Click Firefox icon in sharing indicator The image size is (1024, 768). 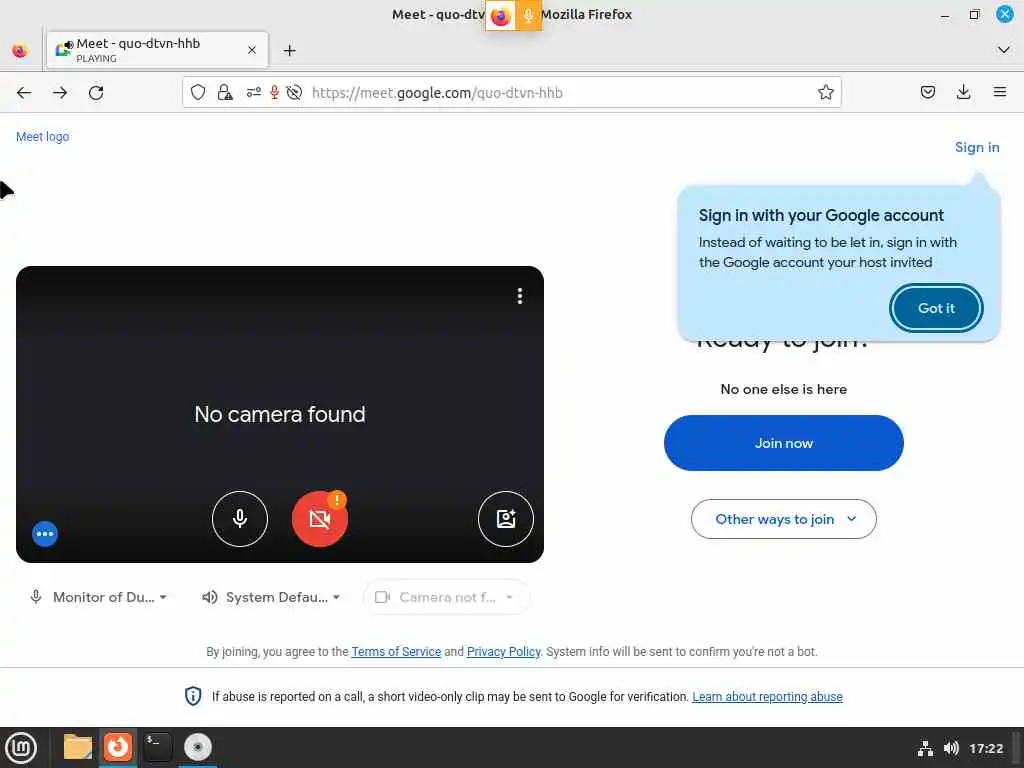coord(501,15)
